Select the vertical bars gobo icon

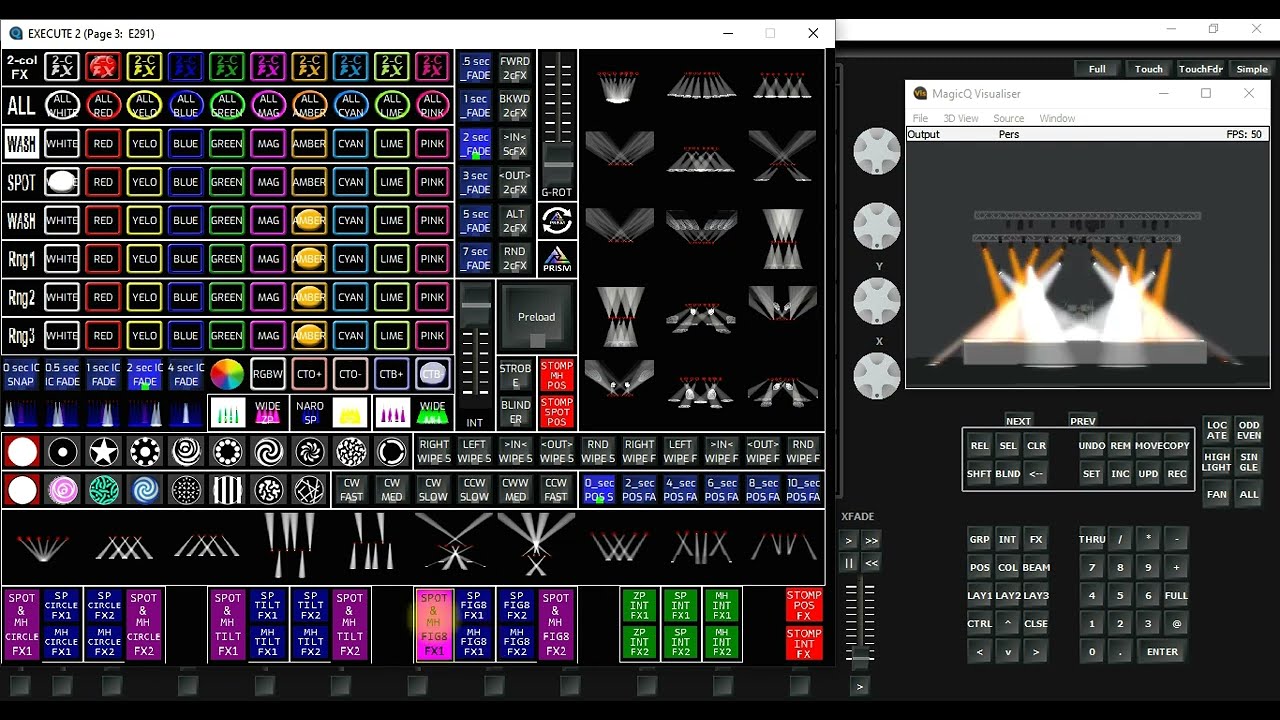pyautogui.click(x=227, y=490)
